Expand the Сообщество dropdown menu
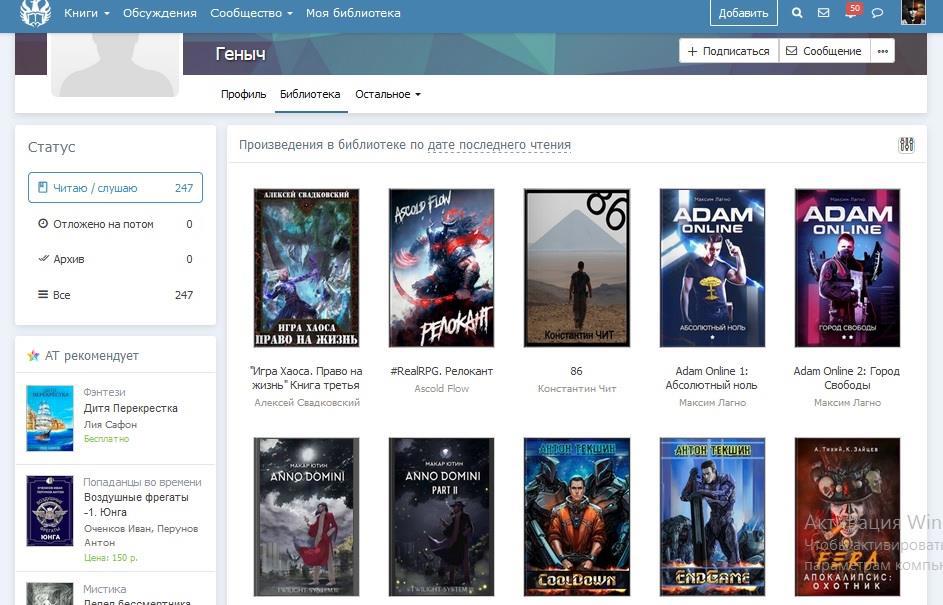 [251, 13]
